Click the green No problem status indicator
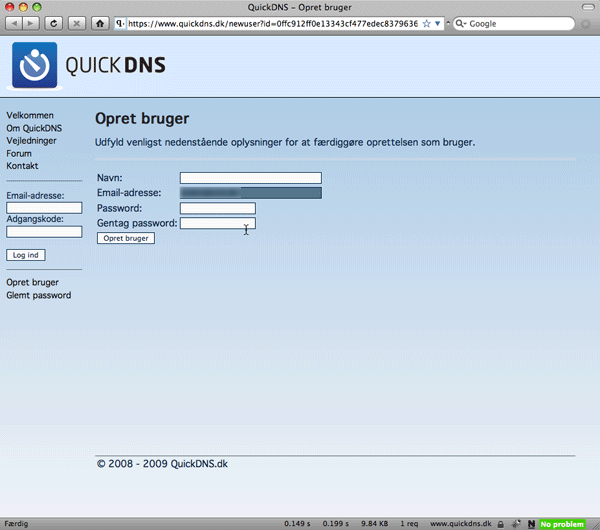The width and height of the screenshot is (600, 530). tap(562, 524)
